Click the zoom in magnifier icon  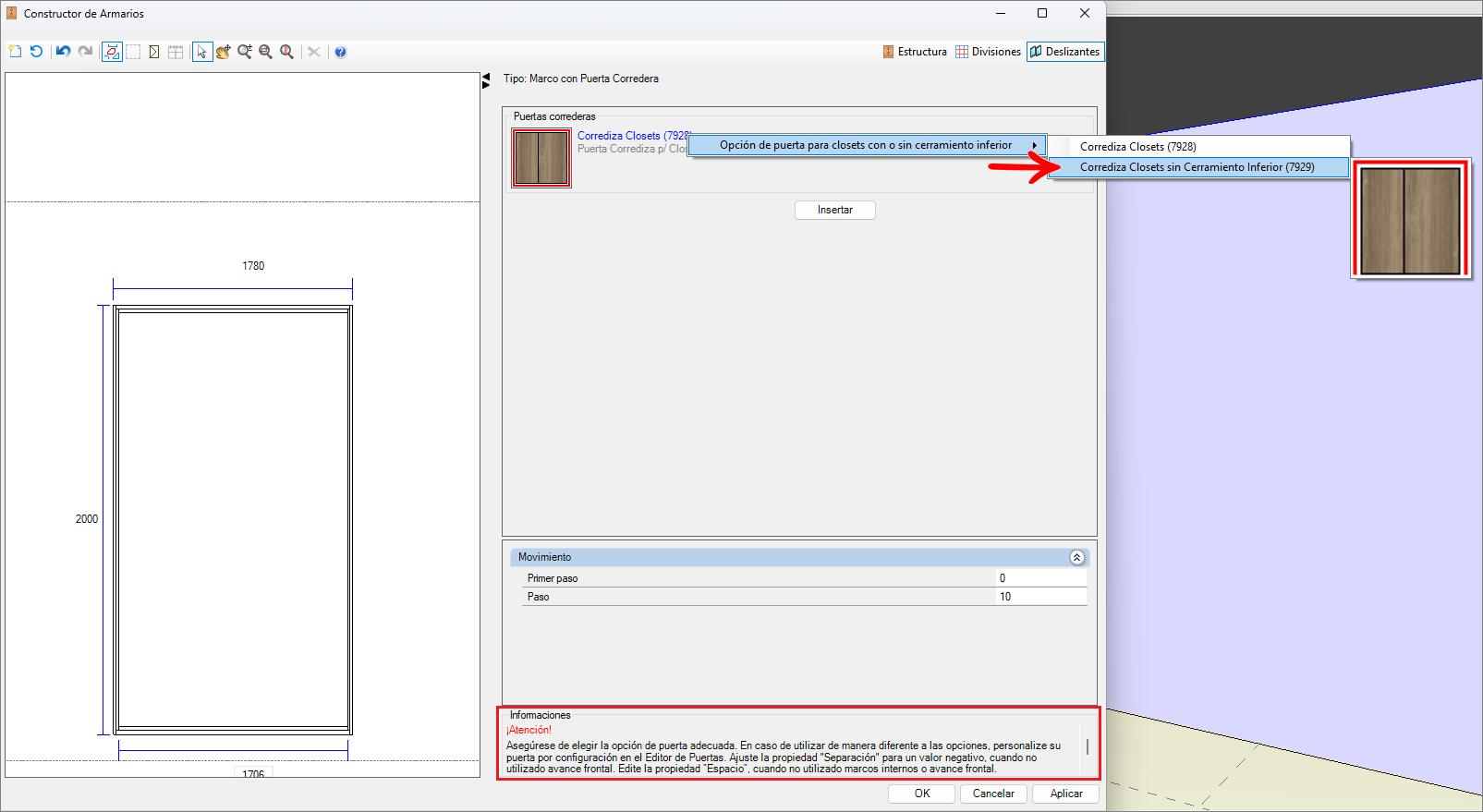244,52
